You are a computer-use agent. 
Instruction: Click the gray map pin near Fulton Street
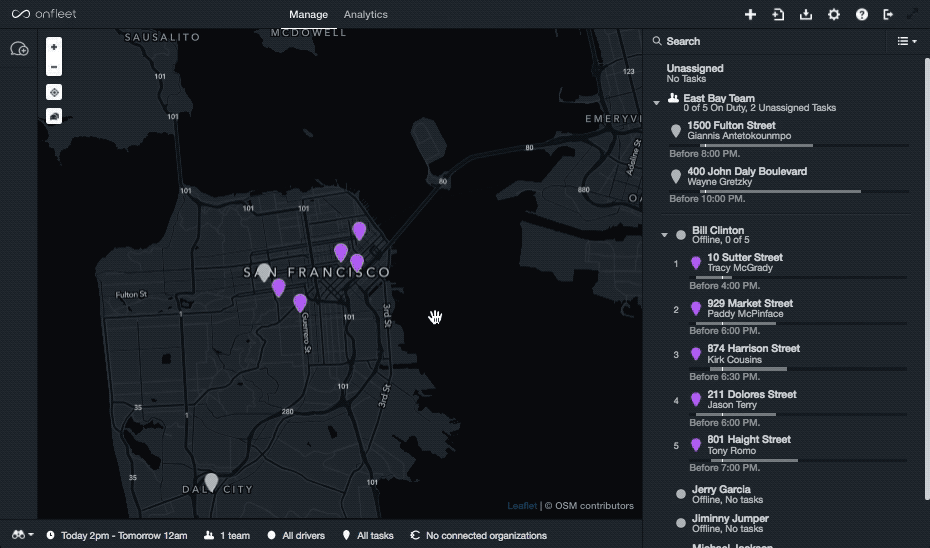(x=264, y=272)
